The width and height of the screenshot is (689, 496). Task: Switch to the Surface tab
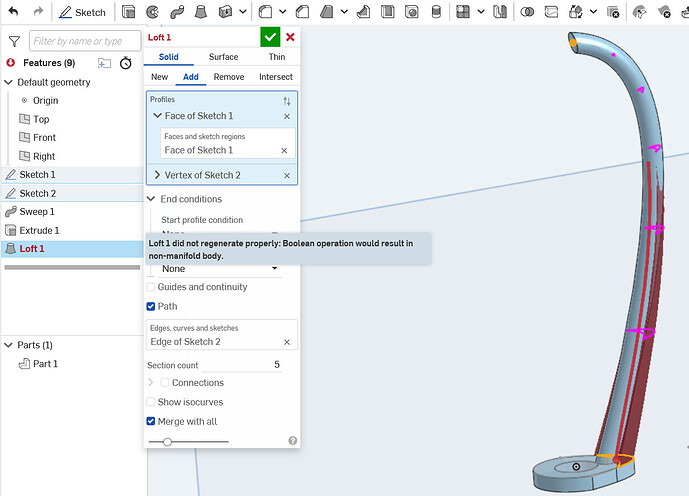click(223, 57)
